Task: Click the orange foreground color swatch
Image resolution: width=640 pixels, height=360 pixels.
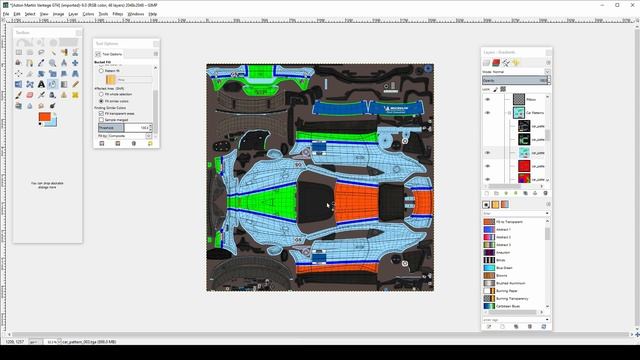Action: coord(44,117)
